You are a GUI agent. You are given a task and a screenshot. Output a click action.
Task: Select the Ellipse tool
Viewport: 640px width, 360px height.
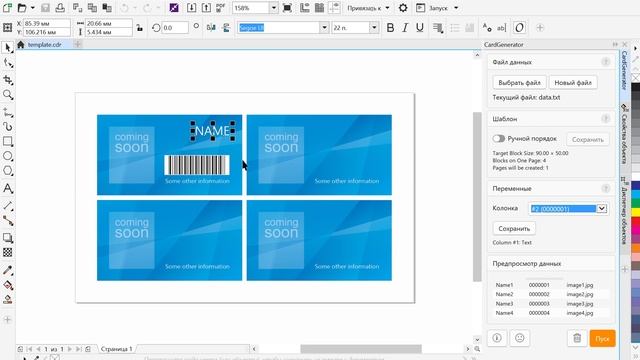8,156
